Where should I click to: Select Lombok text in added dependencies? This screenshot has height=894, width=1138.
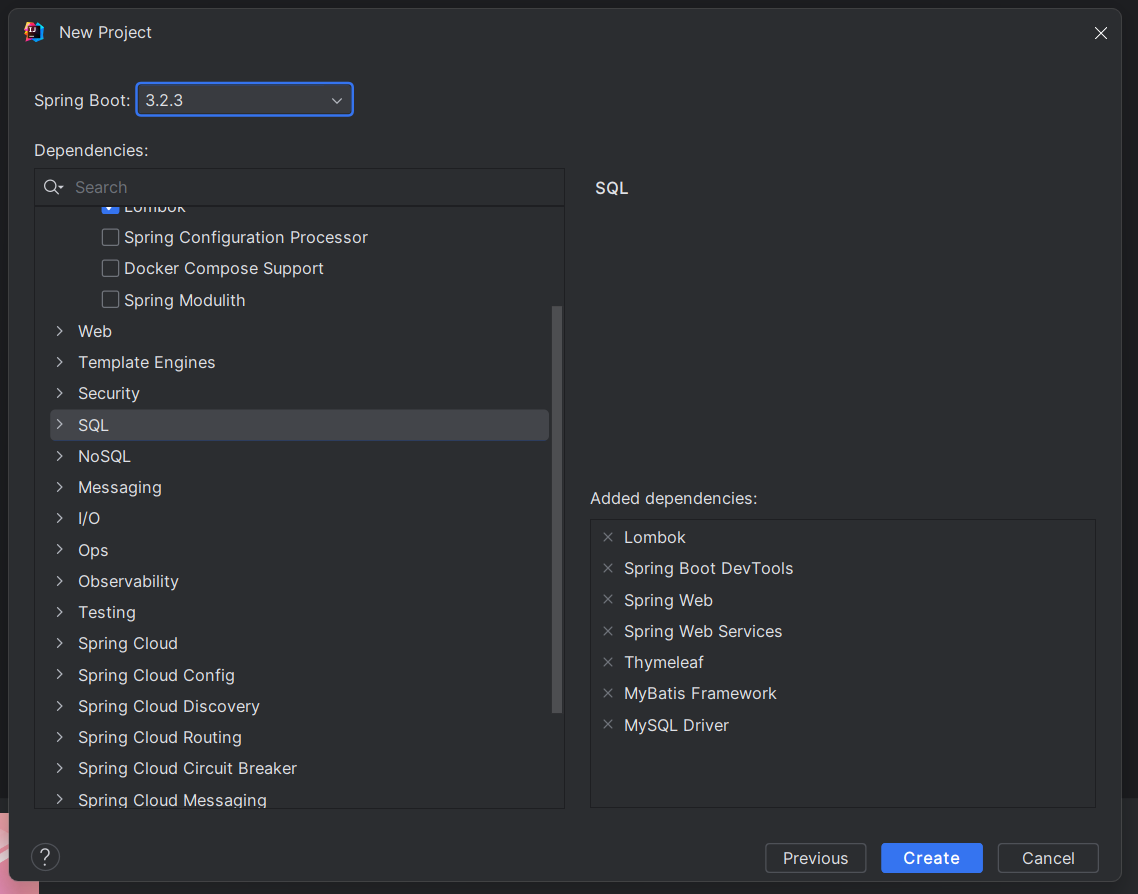[655, 537]
